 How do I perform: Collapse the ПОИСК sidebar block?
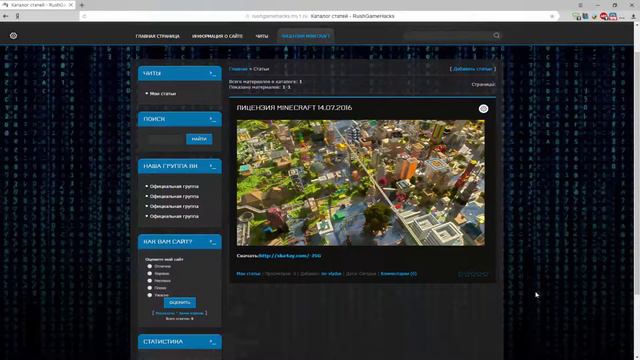pyautogui.click(x=213, y=119)
